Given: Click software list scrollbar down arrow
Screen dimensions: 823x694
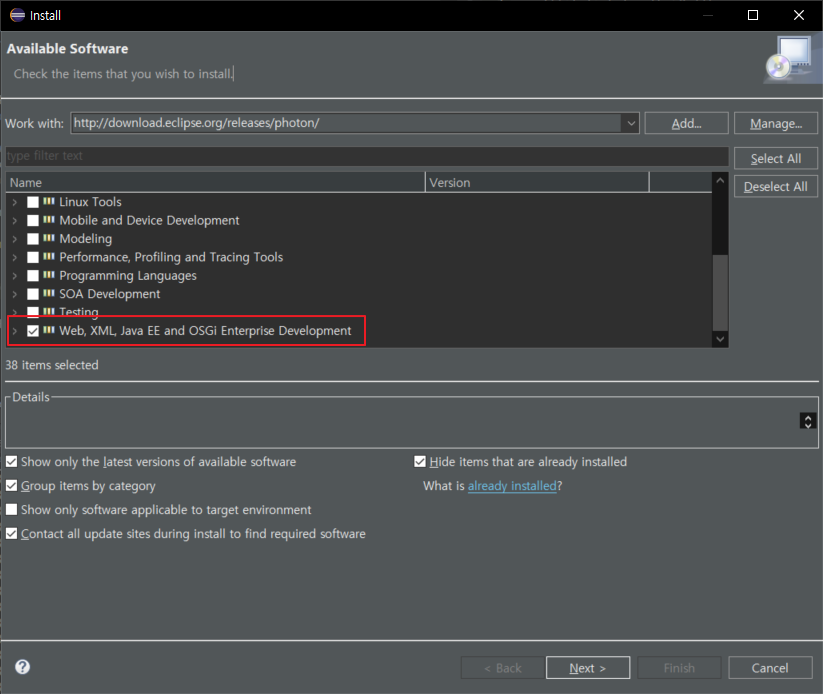Looking at the screenshot, I should point(720,339).
